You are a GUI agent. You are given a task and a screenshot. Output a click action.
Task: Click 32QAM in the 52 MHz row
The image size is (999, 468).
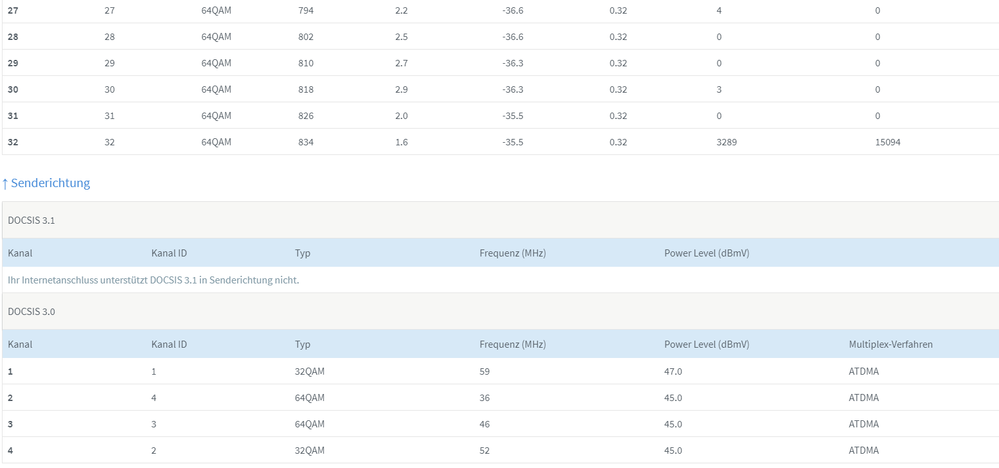pyautogui.click(x=310, y=451)
